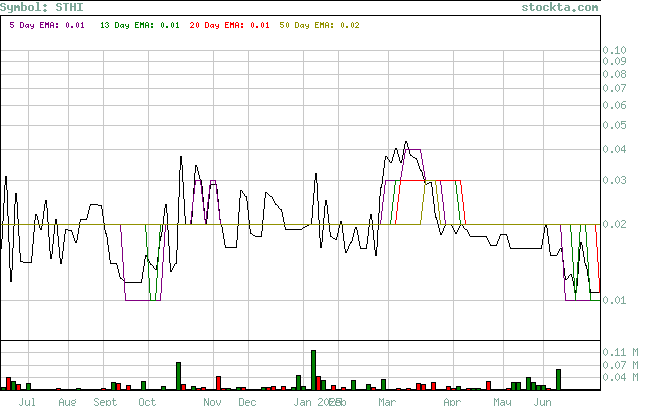Click the Dec month label
The height and width of the screenshot is (406, 655).
click(247, 401)
